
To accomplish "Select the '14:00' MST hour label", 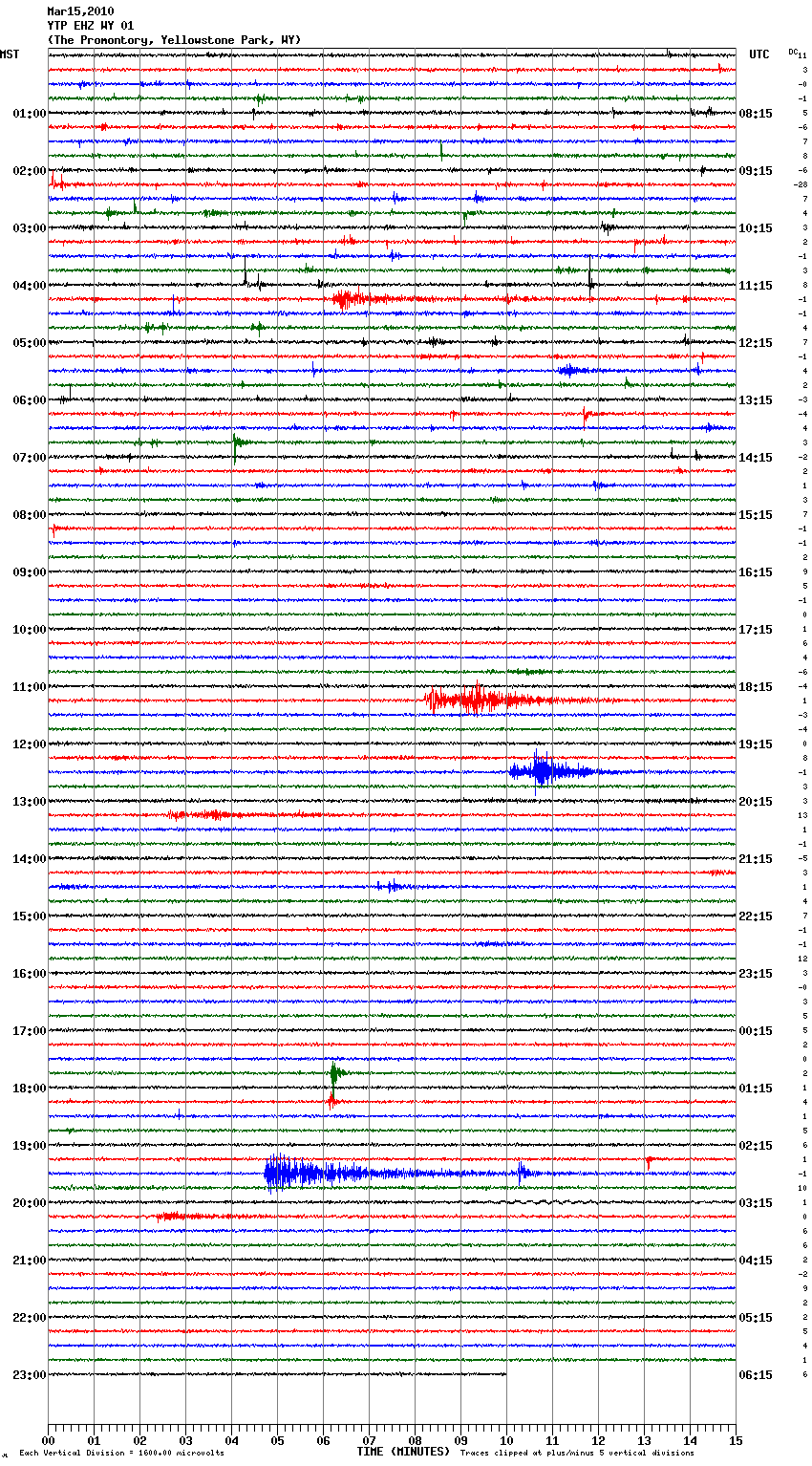I will 30,858.
